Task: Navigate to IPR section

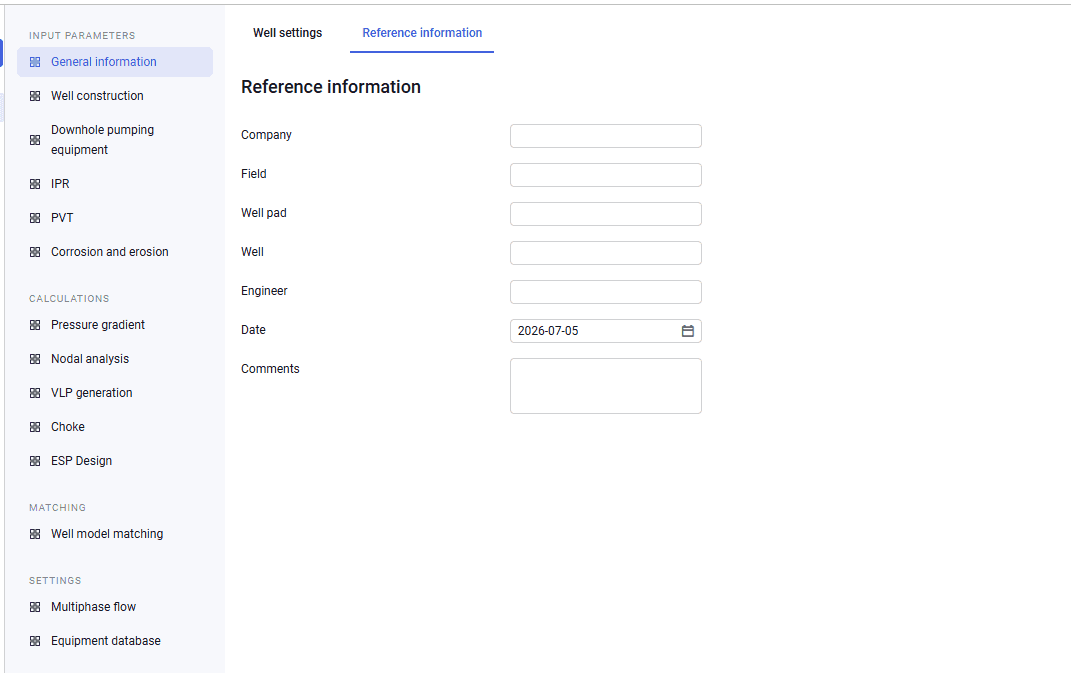Action: point(115,184)
